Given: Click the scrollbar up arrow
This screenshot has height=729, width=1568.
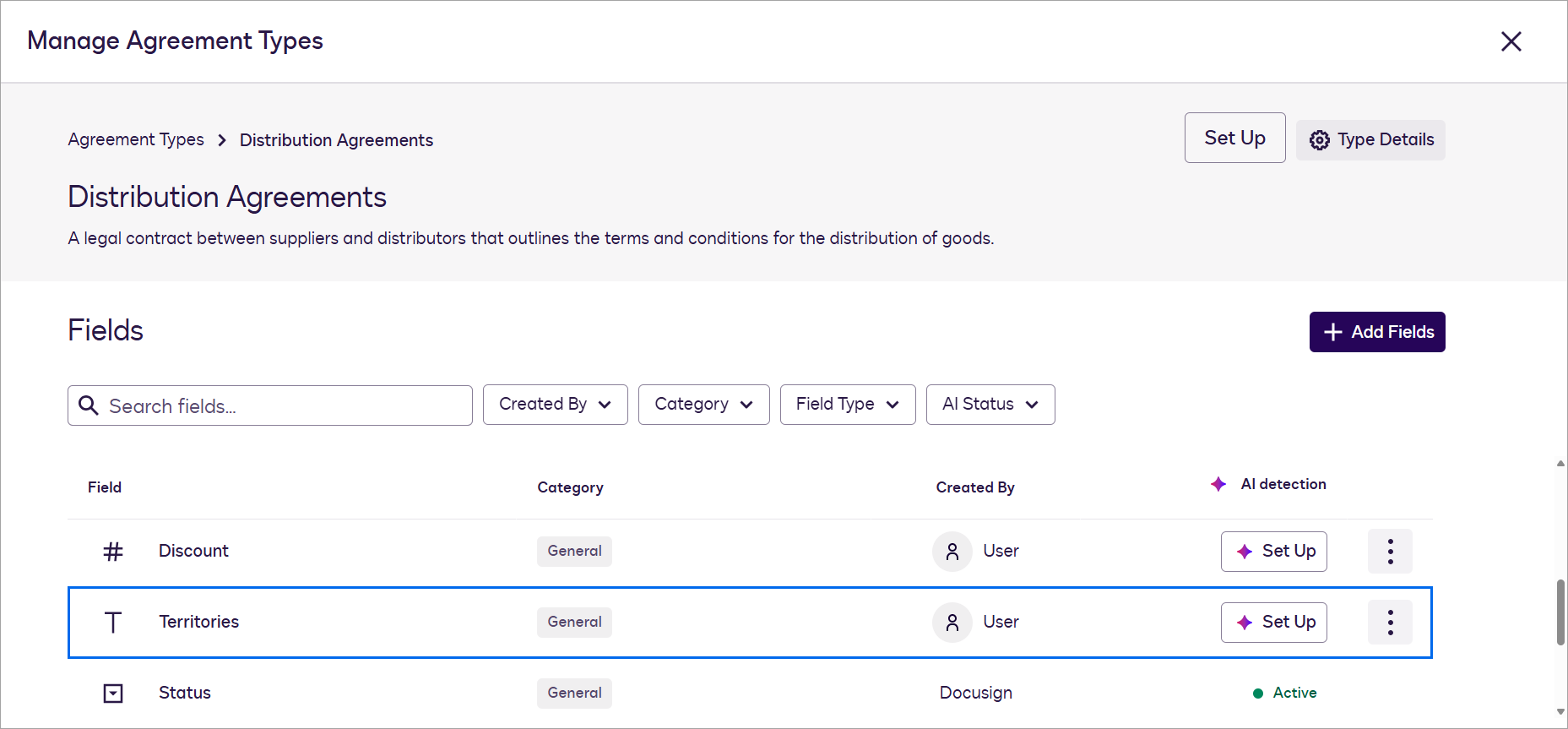Looking at the screenshot, I should click(1560, 464).
